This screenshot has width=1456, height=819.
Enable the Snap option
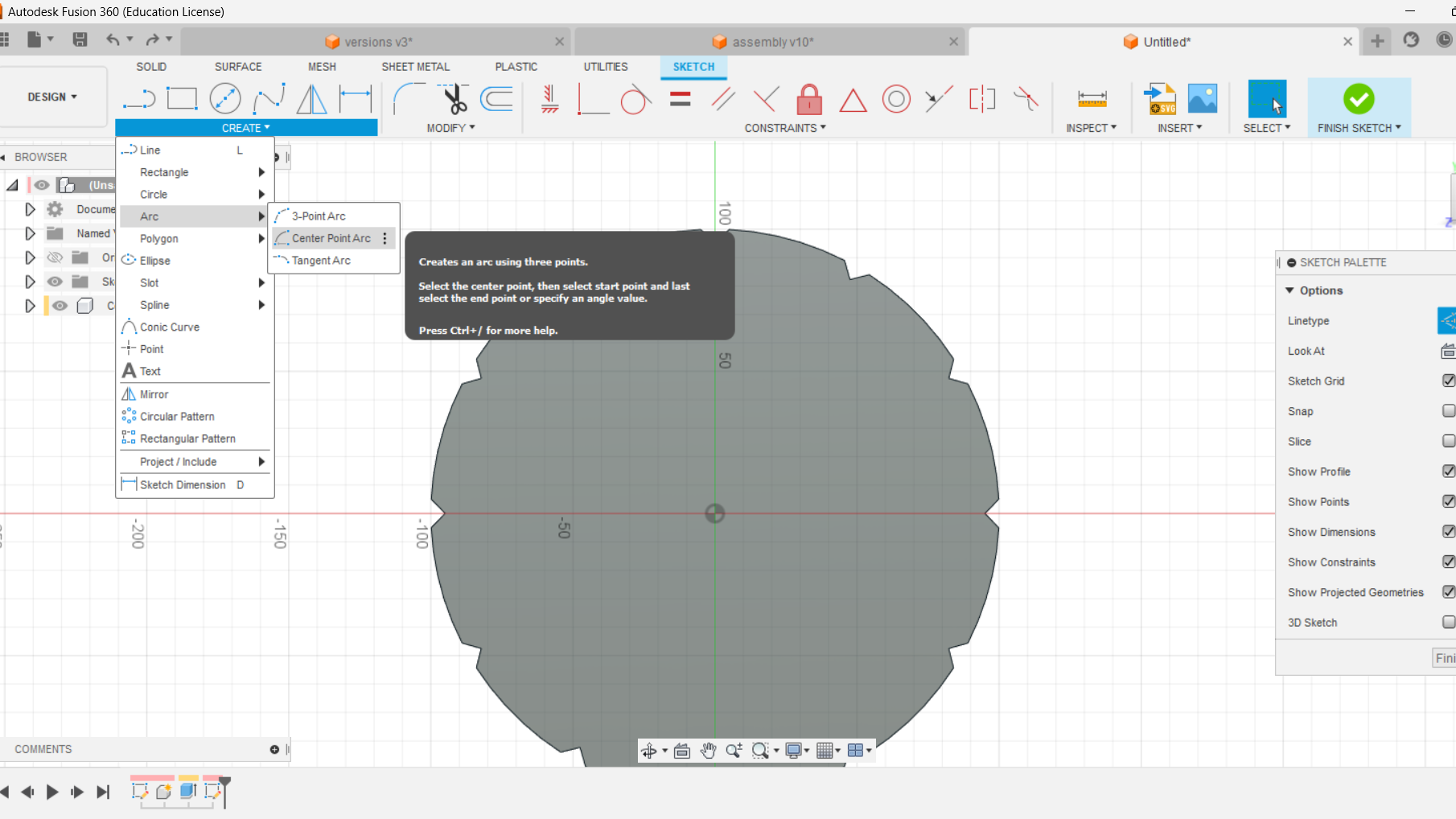1449,411
